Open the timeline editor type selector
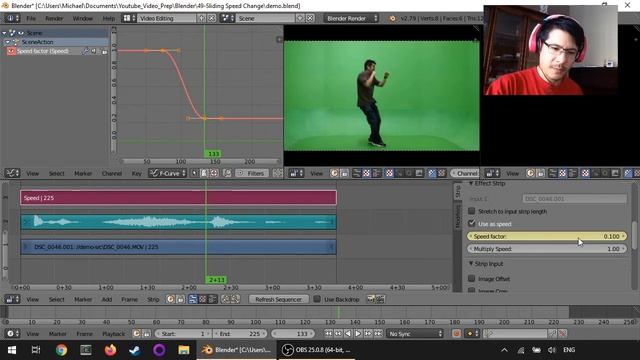Viewport: 640px width, 360px height. 12,334
